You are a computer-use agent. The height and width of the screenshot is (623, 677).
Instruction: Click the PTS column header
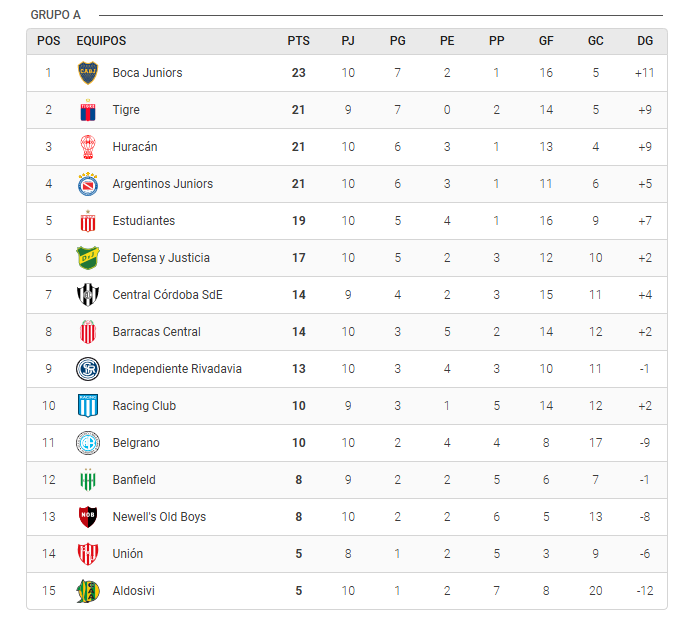(x=298, y=41)
